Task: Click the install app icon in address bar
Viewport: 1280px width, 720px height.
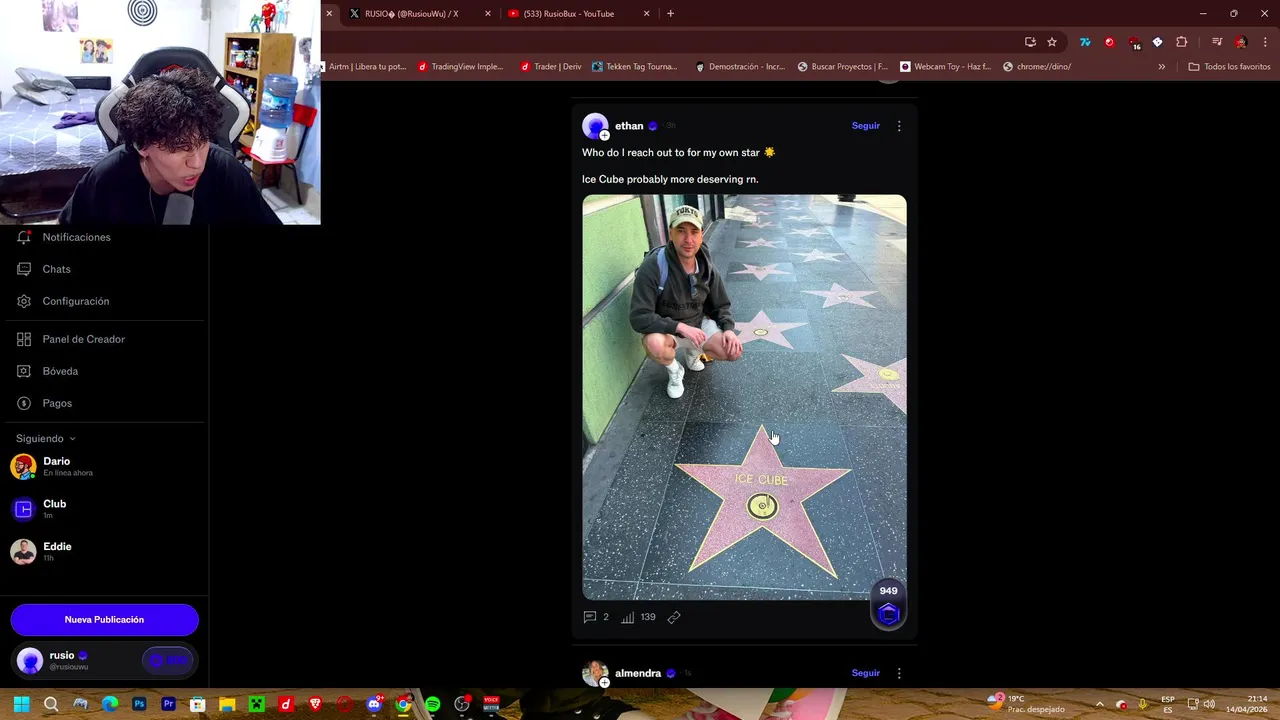Action: click(1030, 42)
